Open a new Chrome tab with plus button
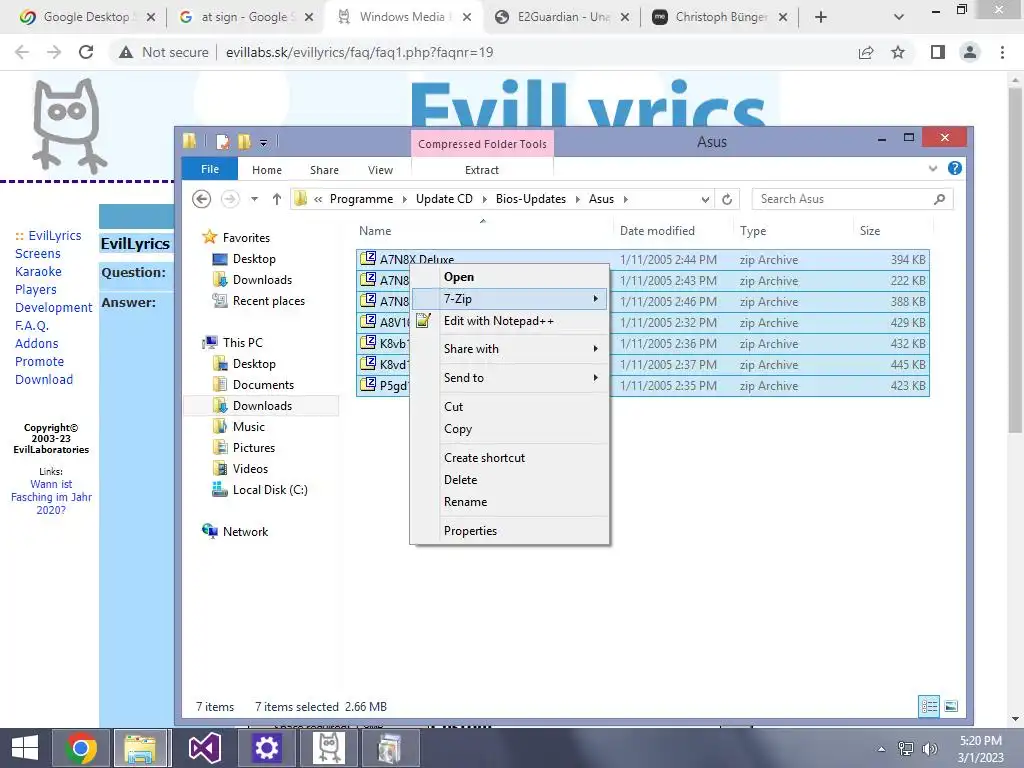This screenshot has width=1024, height=768. point(821,17)
